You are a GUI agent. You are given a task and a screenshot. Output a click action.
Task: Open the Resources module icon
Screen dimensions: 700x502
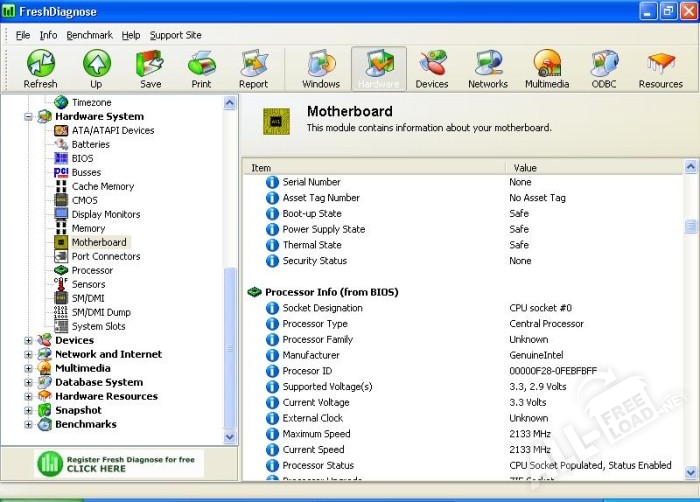pos(660,68)
